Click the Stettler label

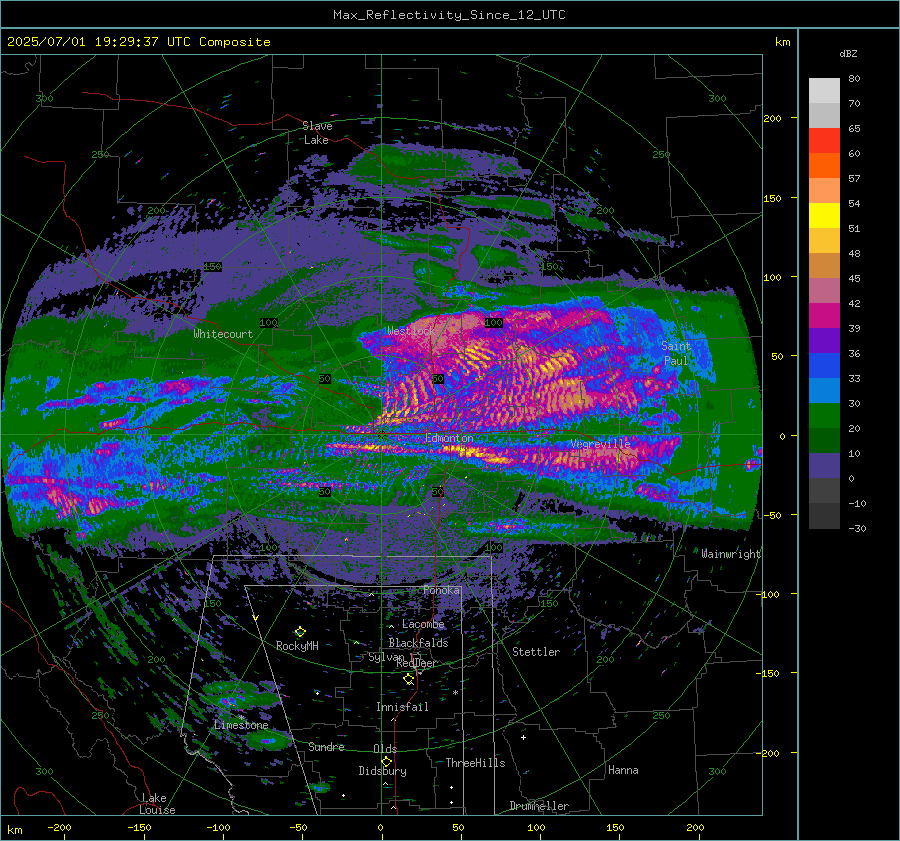click(x=536, y=652)
